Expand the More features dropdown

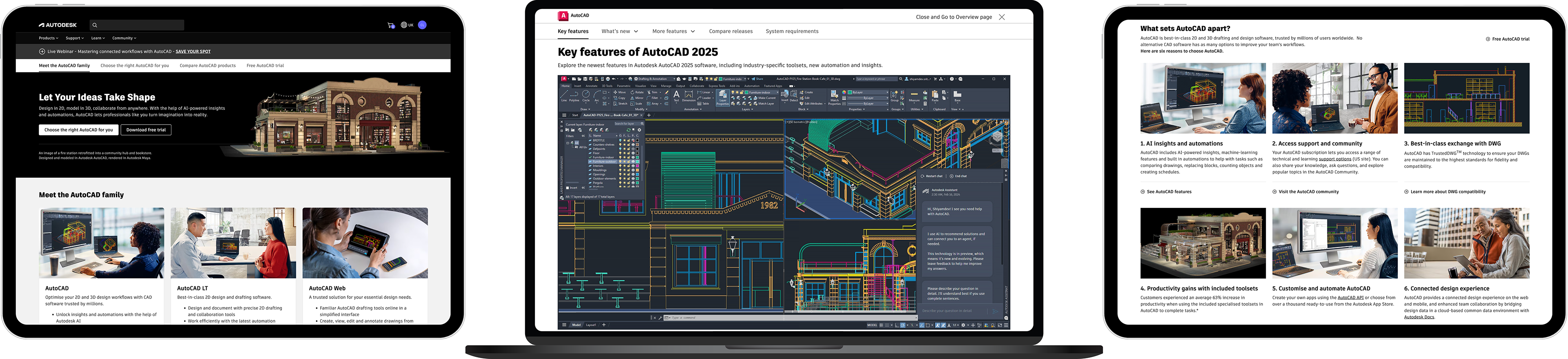[x=673, y=31]
